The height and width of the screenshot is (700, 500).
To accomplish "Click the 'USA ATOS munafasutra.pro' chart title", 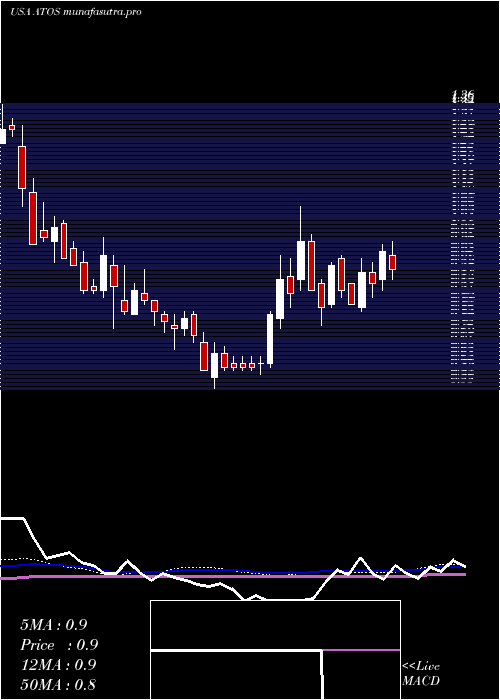I will point(75,12).
